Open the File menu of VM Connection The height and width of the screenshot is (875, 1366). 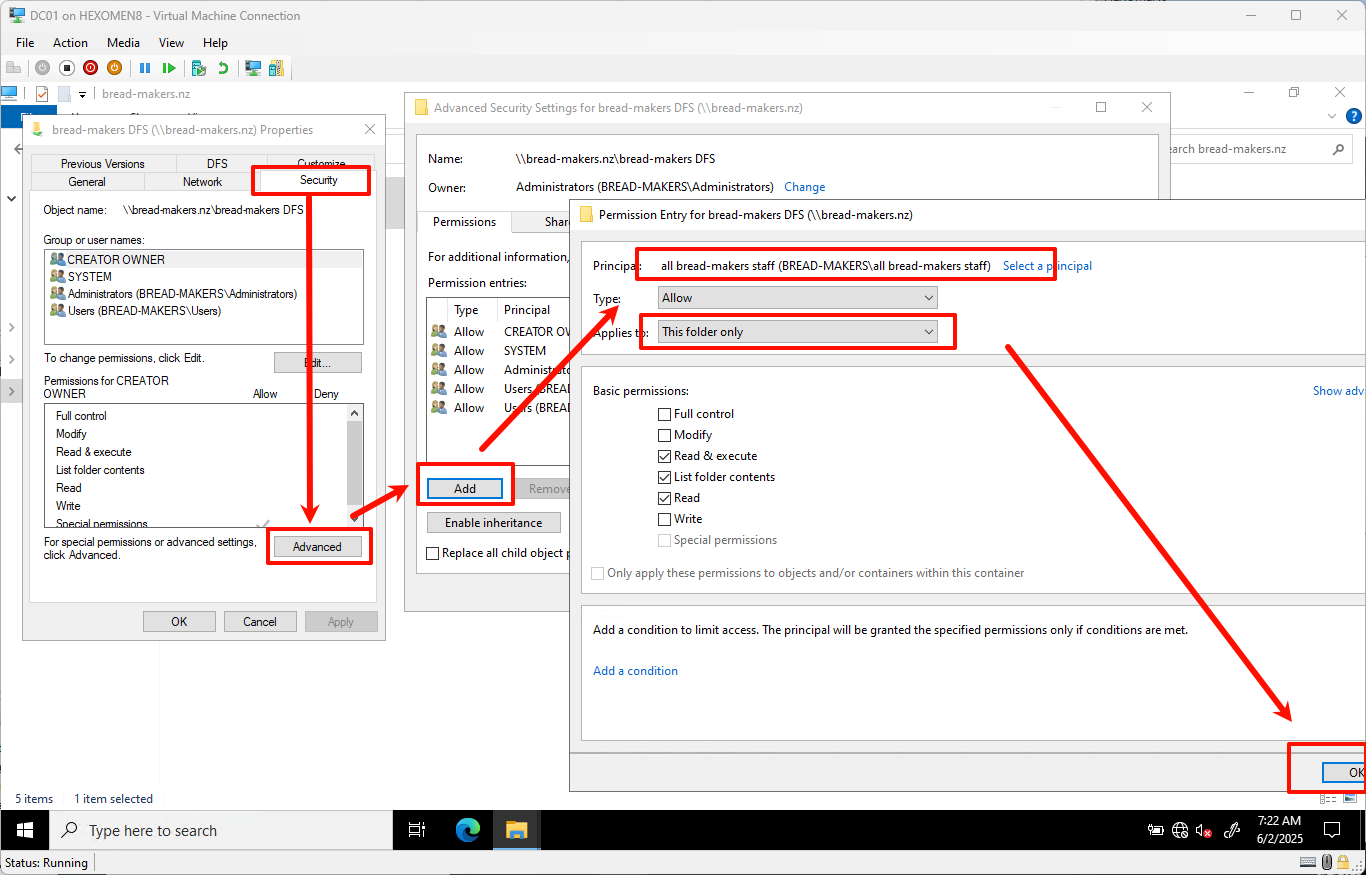25,43
